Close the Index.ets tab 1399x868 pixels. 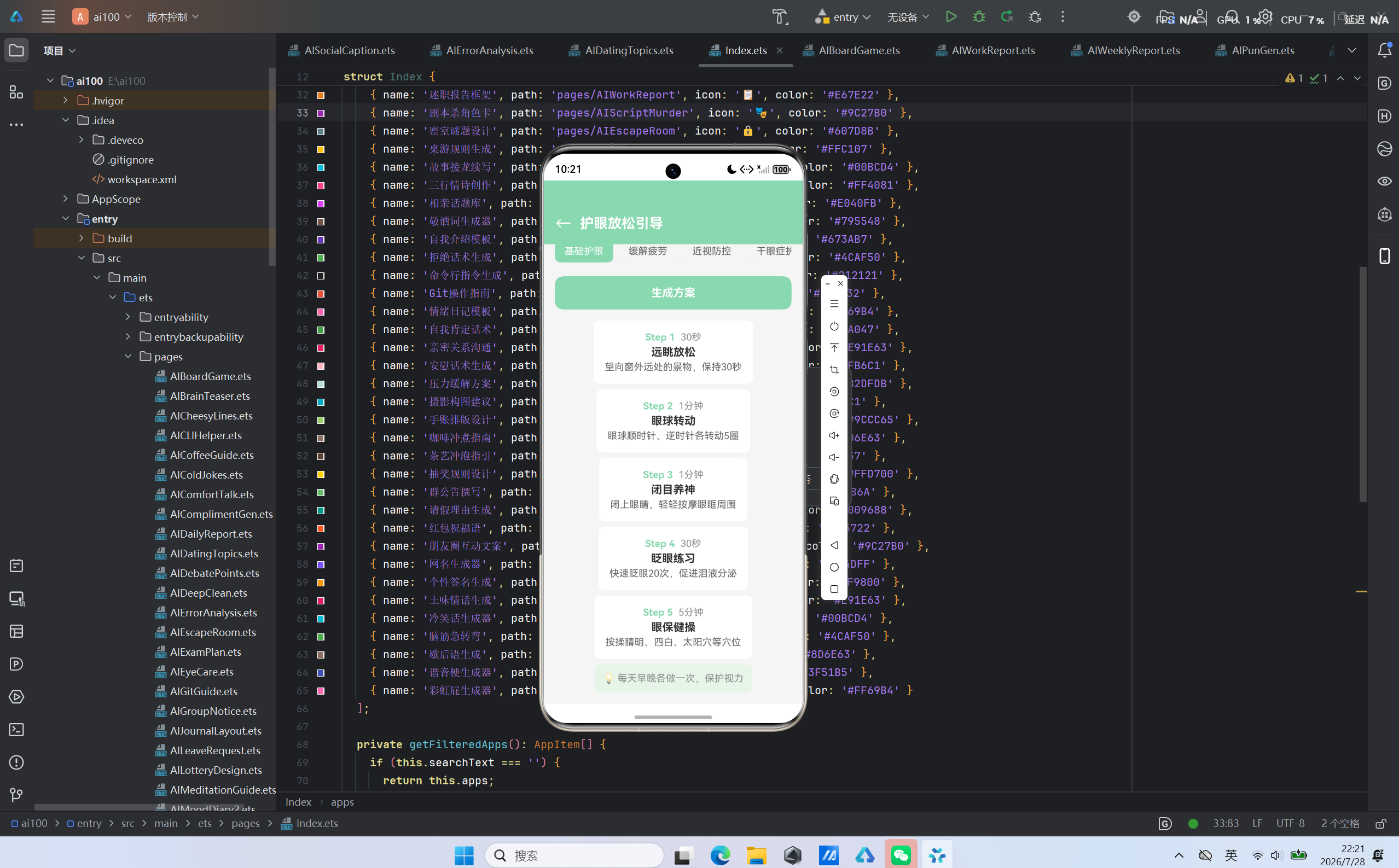pyautogui.click(x=779, y=50)
